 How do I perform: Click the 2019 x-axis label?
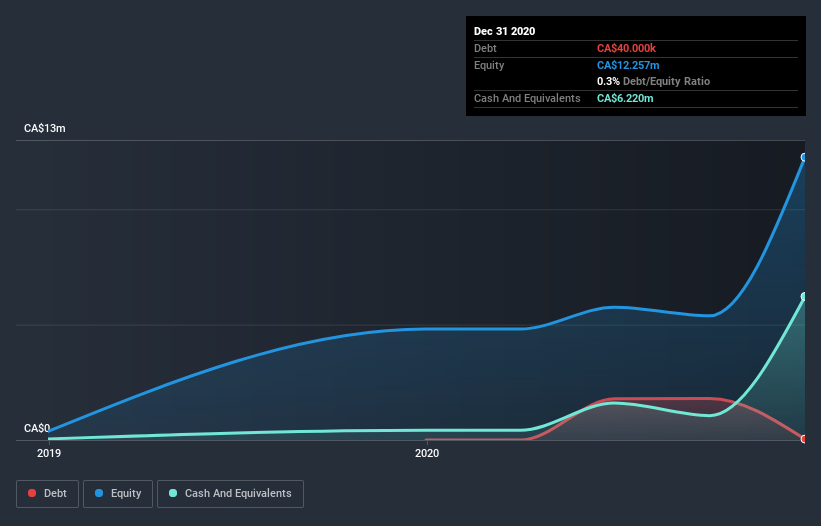pyautogui.click(x=49, y=453)
